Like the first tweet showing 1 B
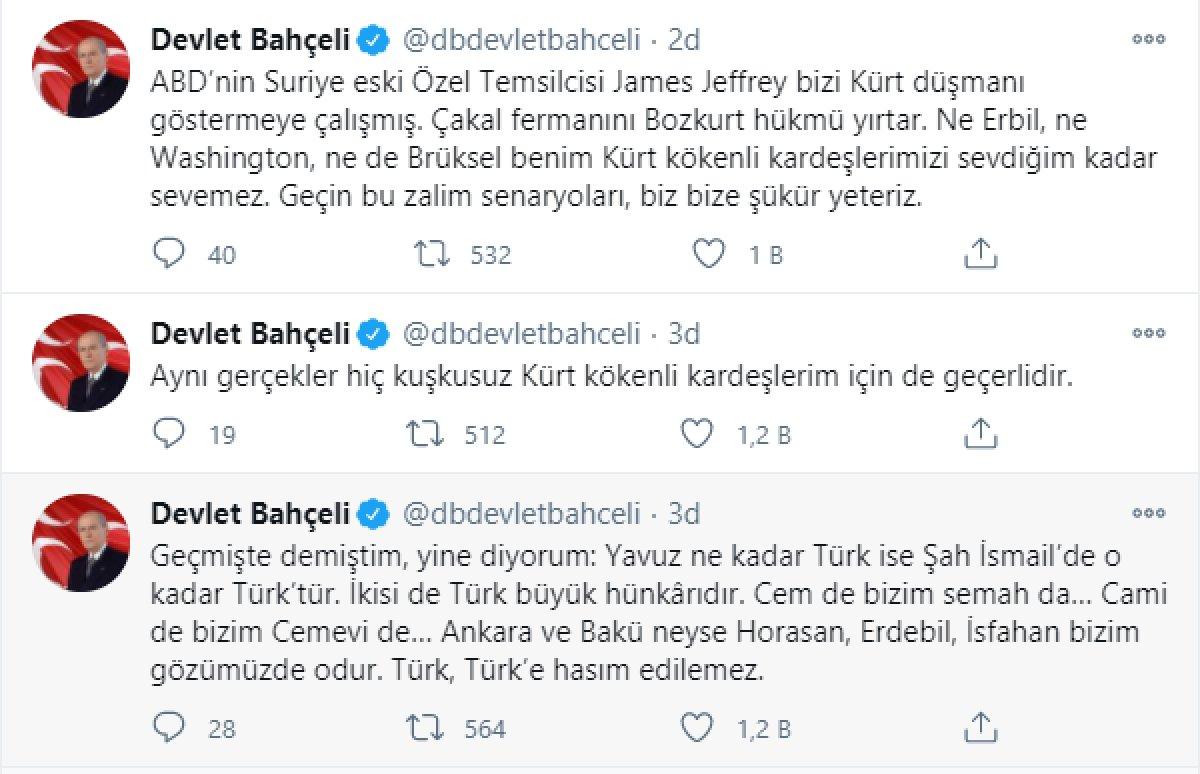This screenshot has height=774, width=1200. coord(709,254)
